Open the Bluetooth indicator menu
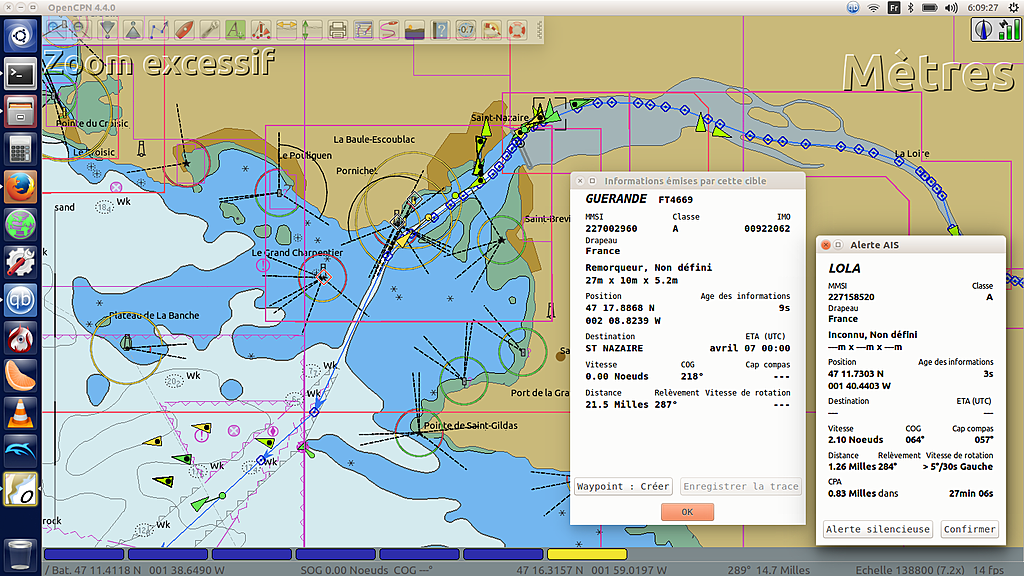1024x576 pixels. [x=910, y=8]
